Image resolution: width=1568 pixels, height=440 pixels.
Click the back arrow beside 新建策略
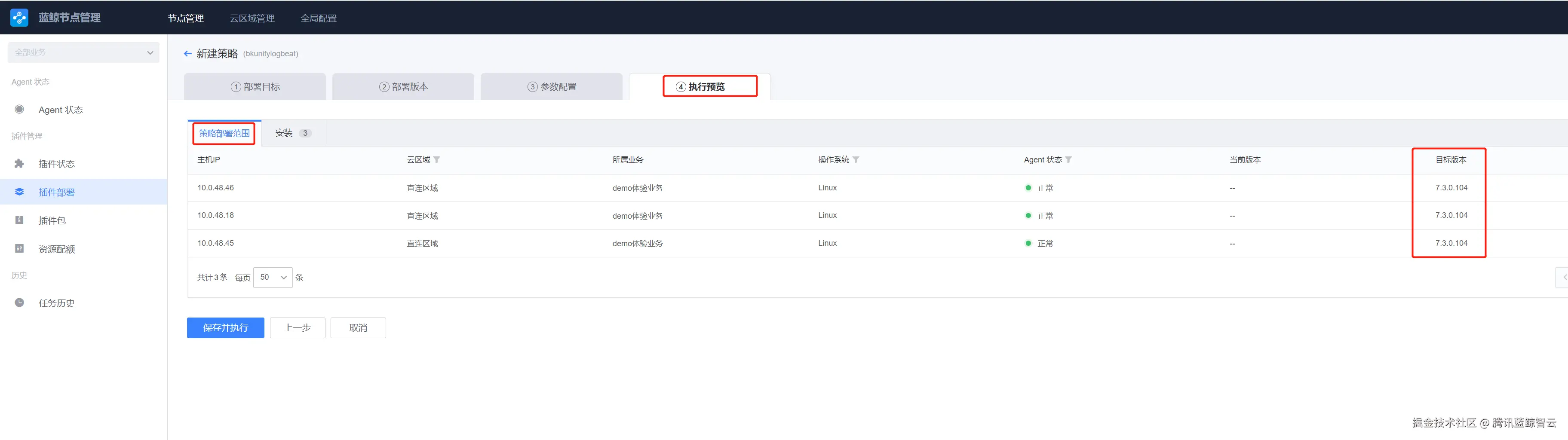click(x=187, y=54)
